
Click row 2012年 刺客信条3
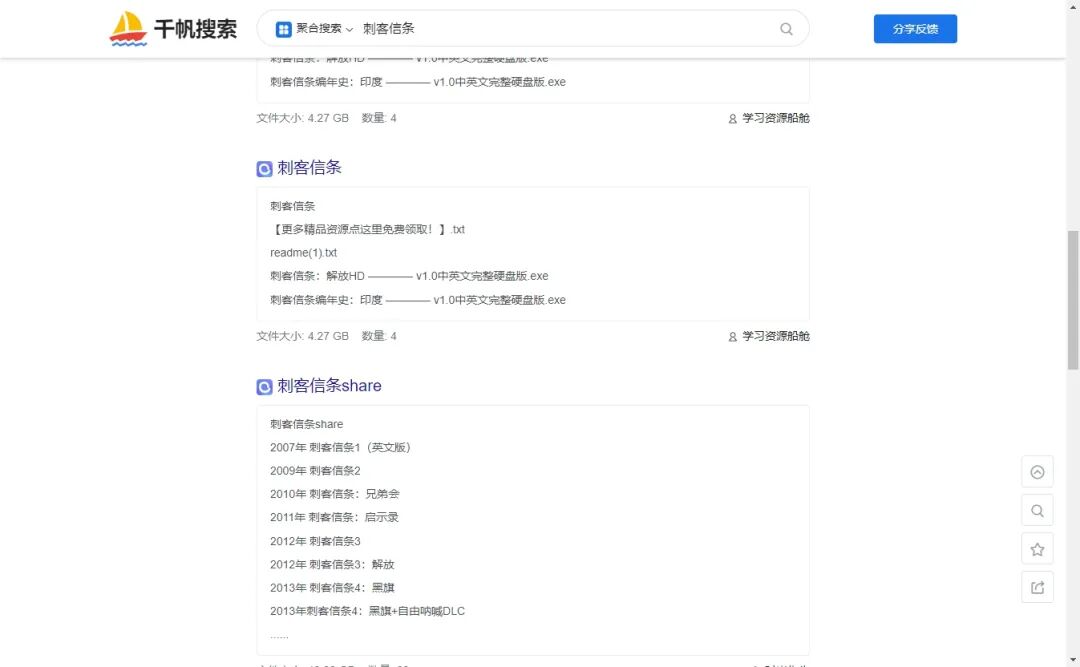tap(315, 541)
